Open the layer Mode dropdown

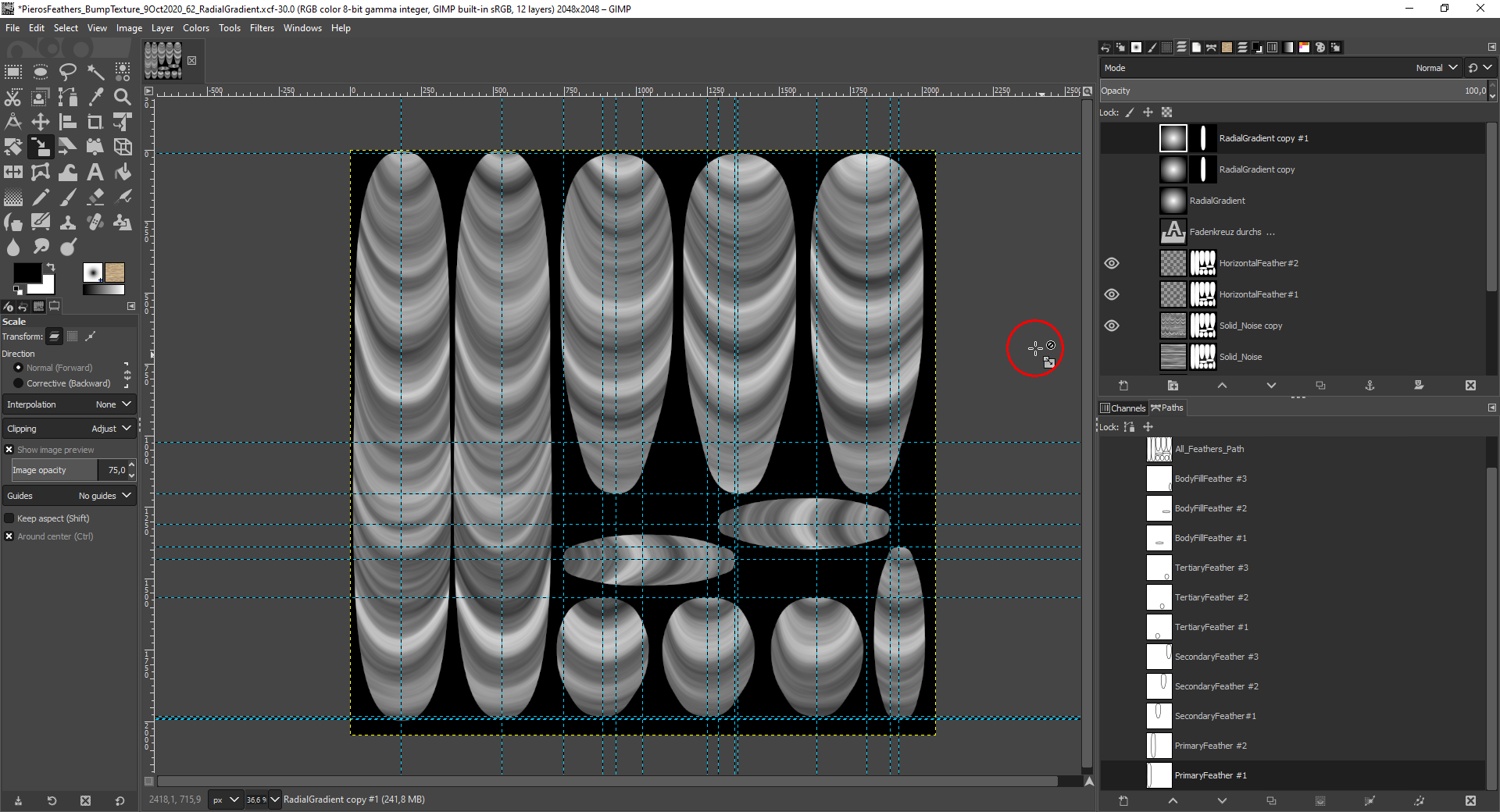1436,68
